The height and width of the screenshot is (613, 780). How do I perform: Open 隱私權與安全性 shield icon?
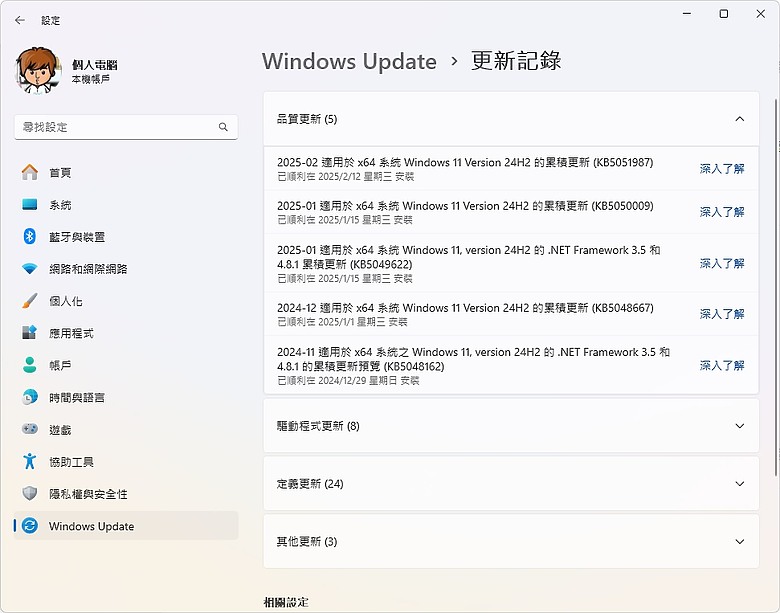[x=30, y=494]
